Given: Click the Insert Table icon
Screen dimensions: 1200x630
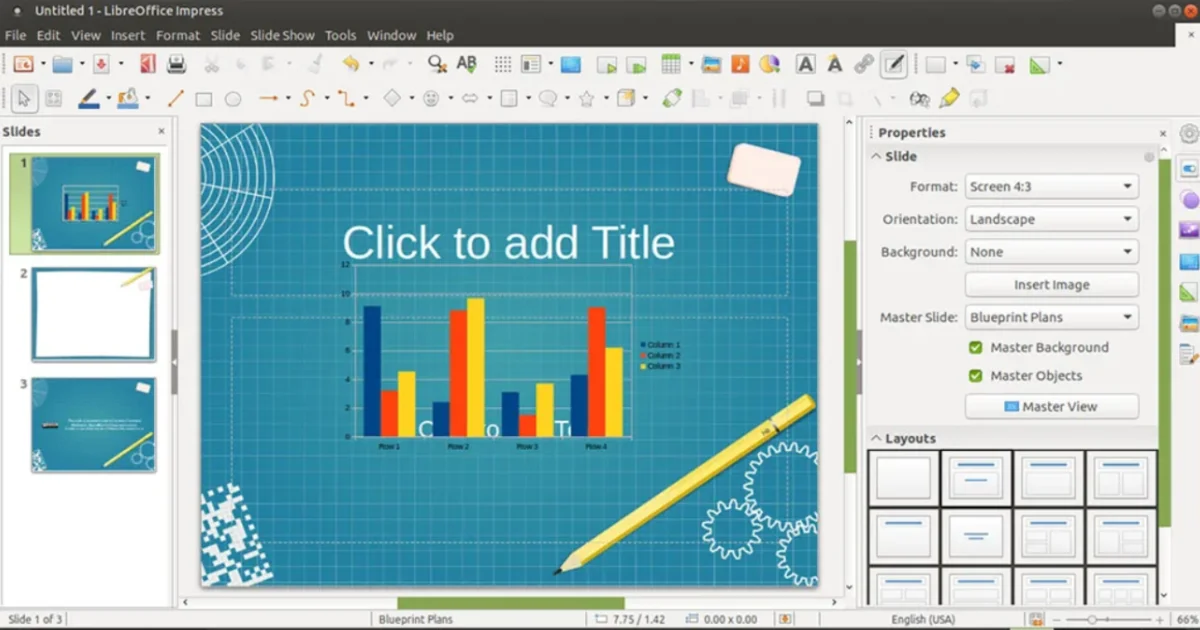Looking at the screenshot, I should click(x=671, y=65).
